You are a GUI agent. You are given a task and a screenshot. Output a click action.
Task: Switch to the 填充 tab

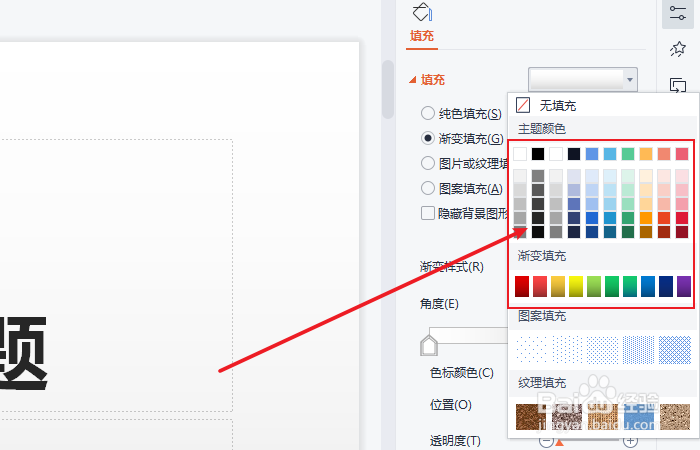tap(422, 36)
